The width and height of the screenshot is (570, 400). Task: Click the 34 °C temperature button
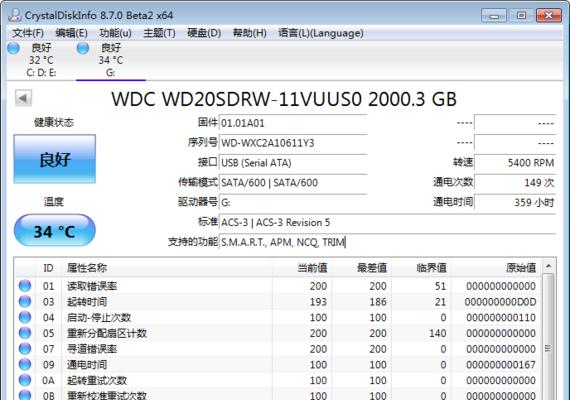(x=55, y=231)
